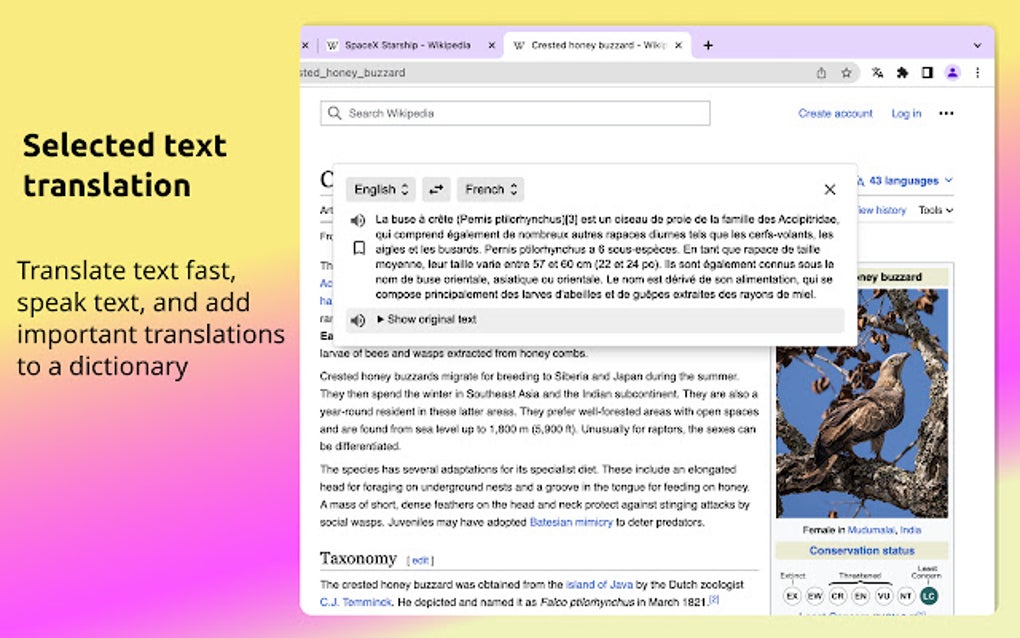Open the share icon in the address bar

pos(821,73)
